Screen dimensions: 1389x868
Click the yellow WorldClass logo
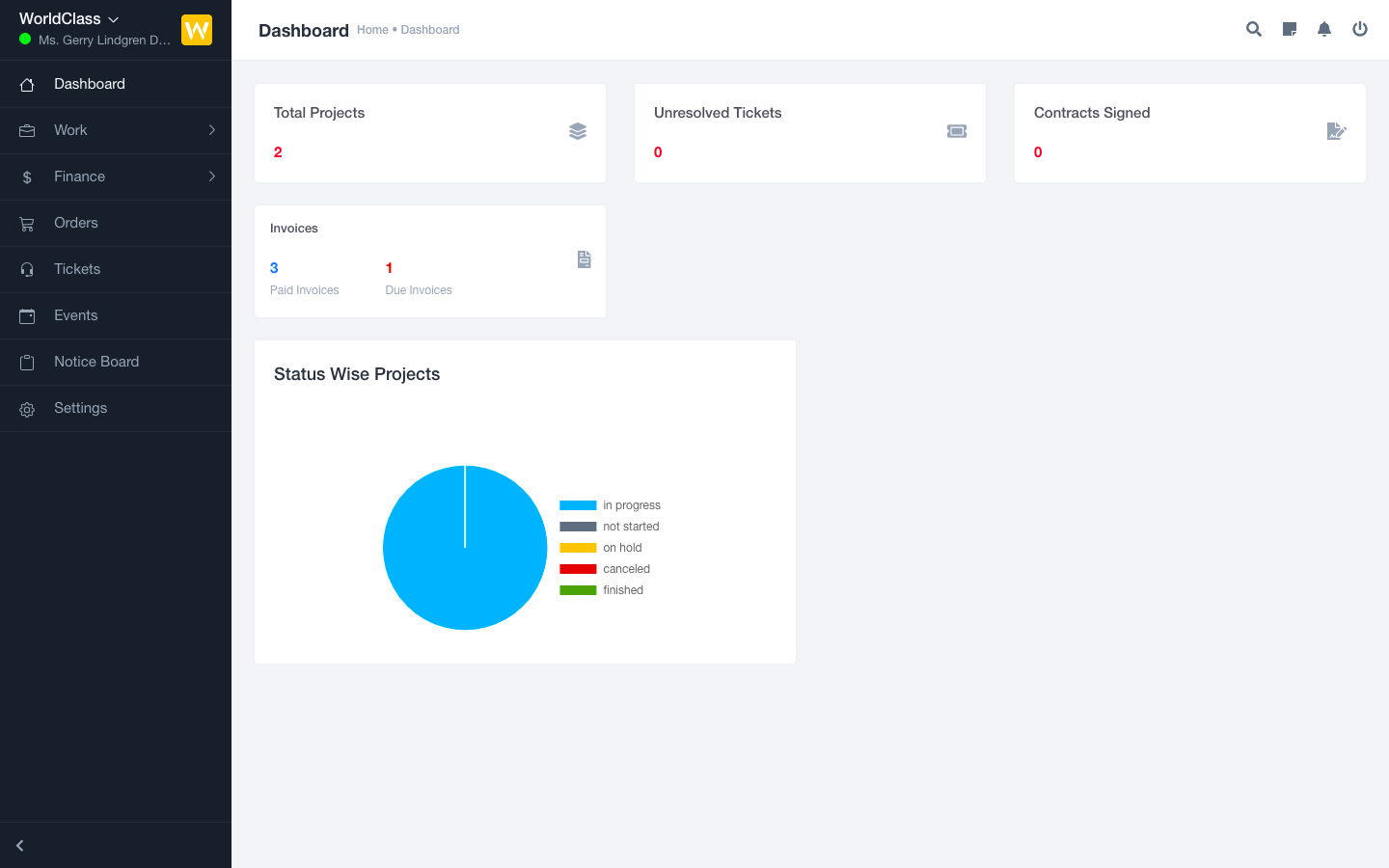(x=197, y=30)
